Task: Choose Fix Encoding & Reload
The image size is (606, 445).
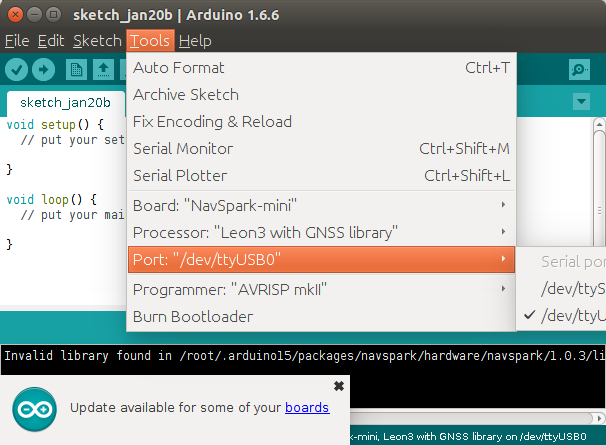Action: [321, 122]
